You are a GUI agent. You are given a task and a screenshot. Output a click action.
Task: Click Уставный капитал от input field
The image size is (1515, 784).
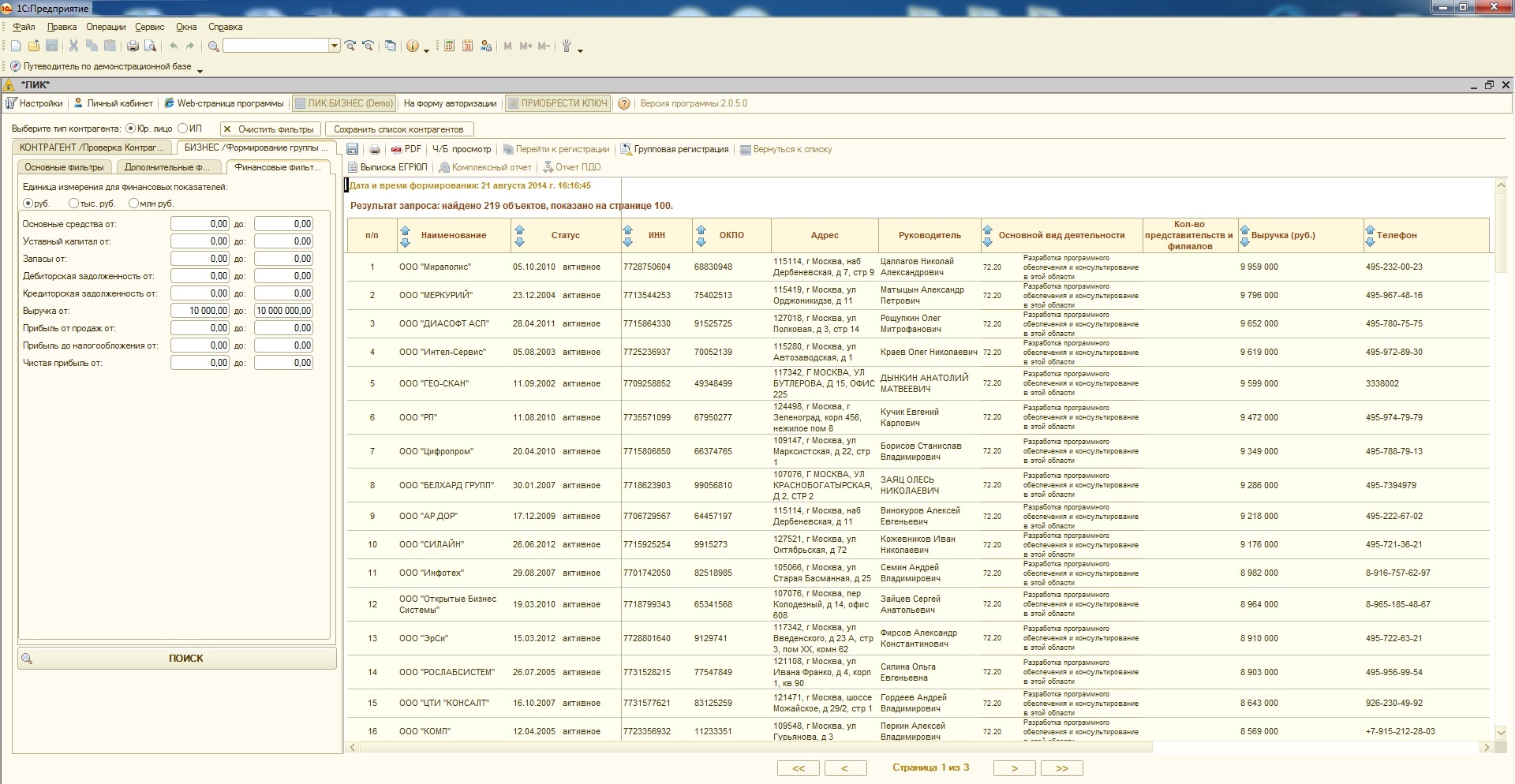coord(200,241)
